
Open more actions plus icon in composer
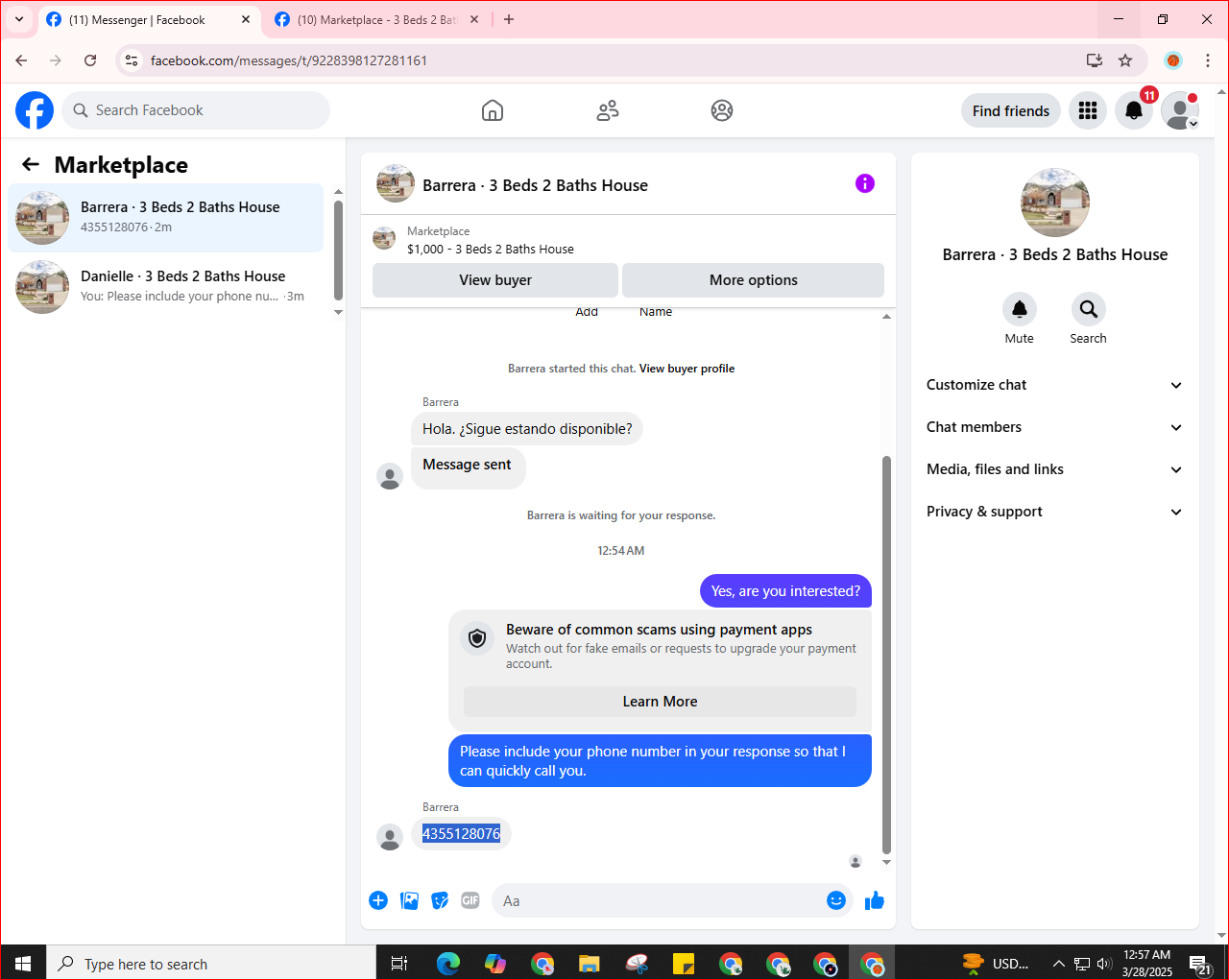tap(378, 900)
